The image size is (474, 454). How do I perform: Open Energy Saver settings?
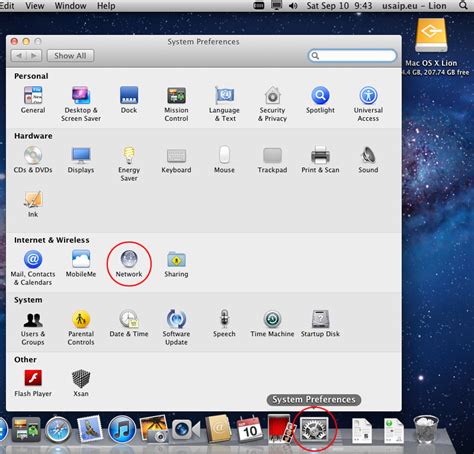click(x=129, y=164)
